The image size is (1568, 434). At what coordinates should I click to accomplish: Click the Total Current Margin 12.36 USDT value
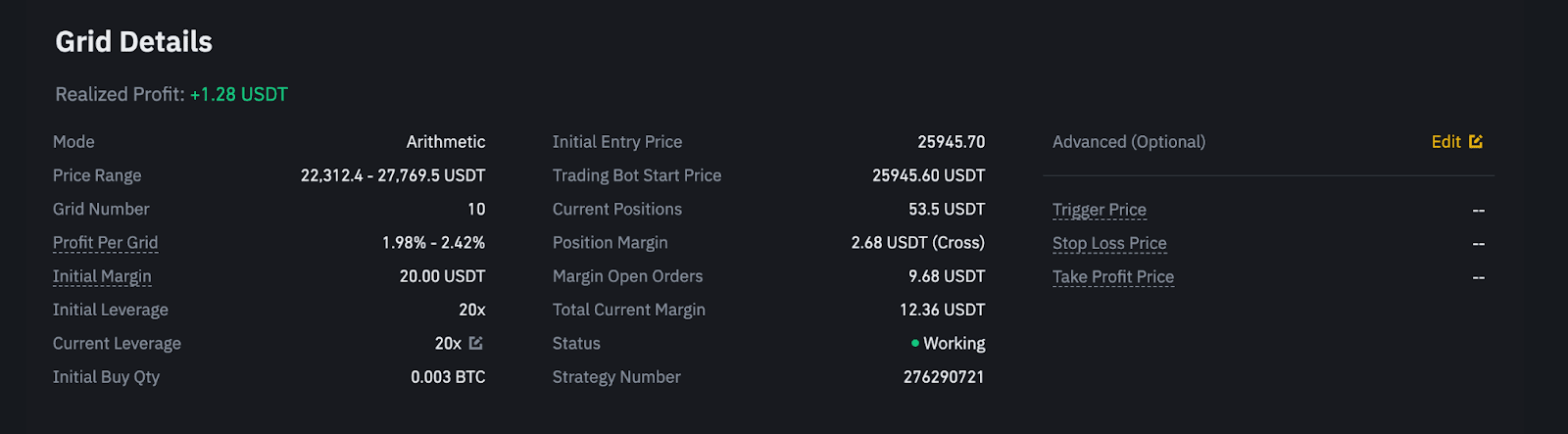click(x=943, y=310)
